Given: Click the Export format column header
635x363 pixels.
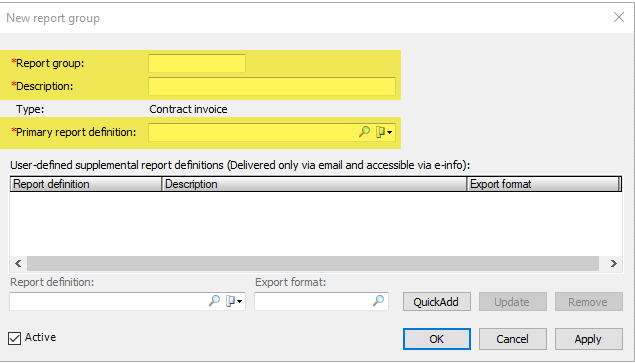Looking at the screenshot, I should tap(543, 184).
